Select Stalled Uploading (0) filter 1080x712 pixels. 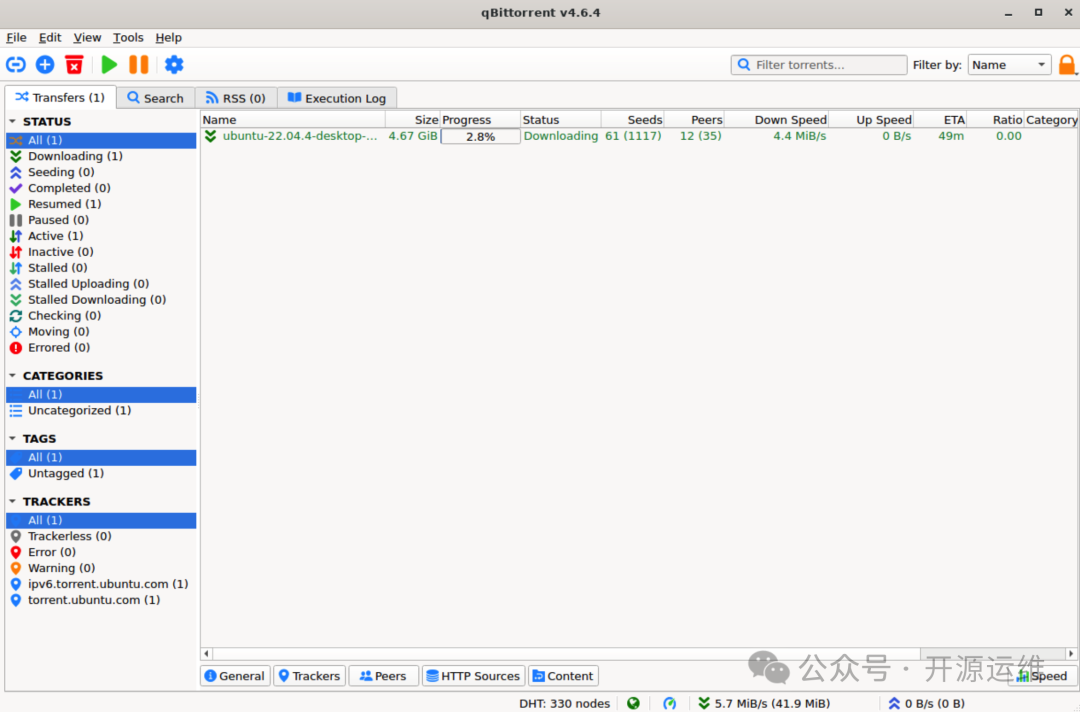pyautogui.click(x=101, y=284)
